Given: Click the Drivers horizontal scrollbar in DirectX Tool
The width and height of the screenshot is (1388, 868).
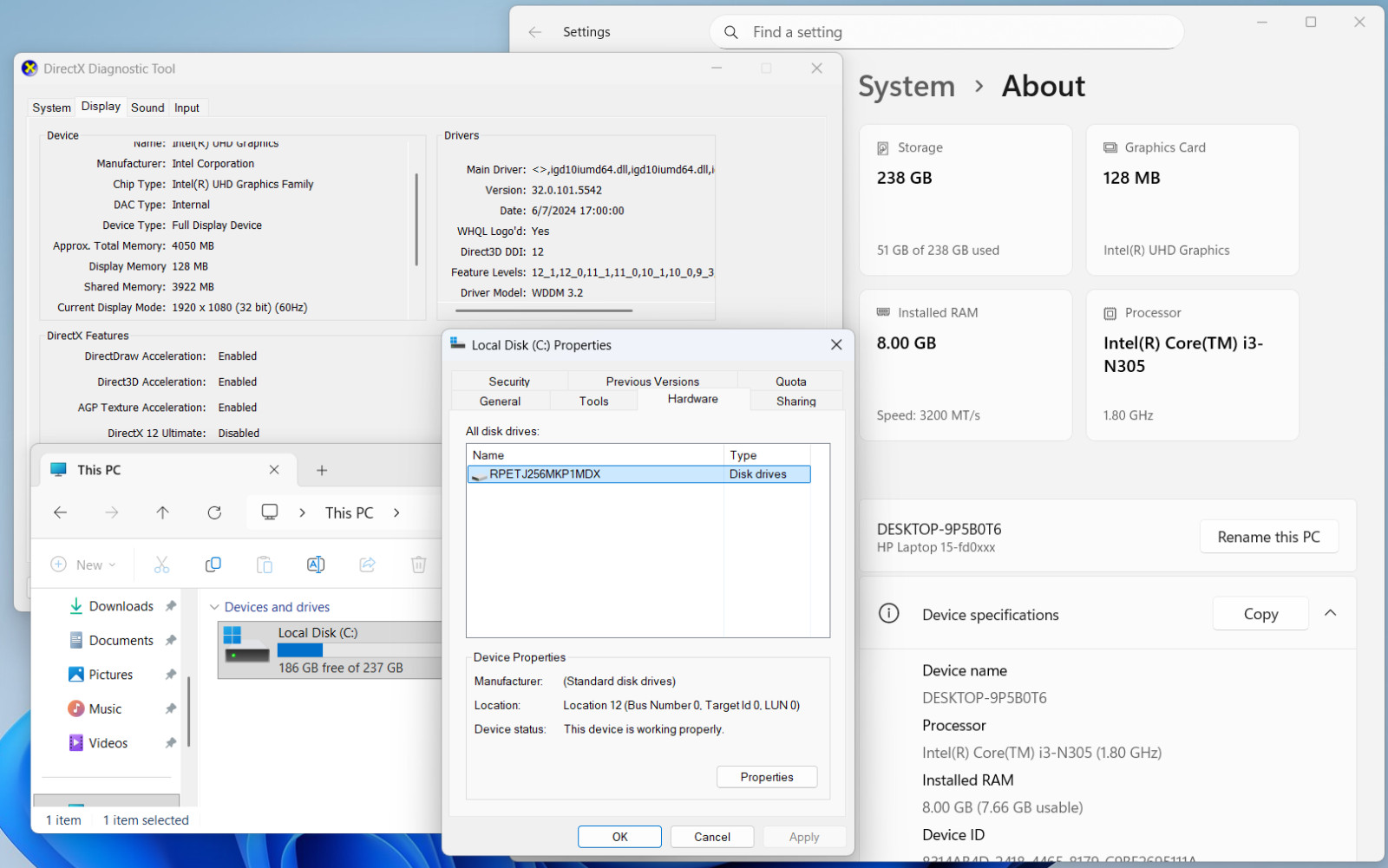Looking at the screenshot, I should tap(544, 310).
